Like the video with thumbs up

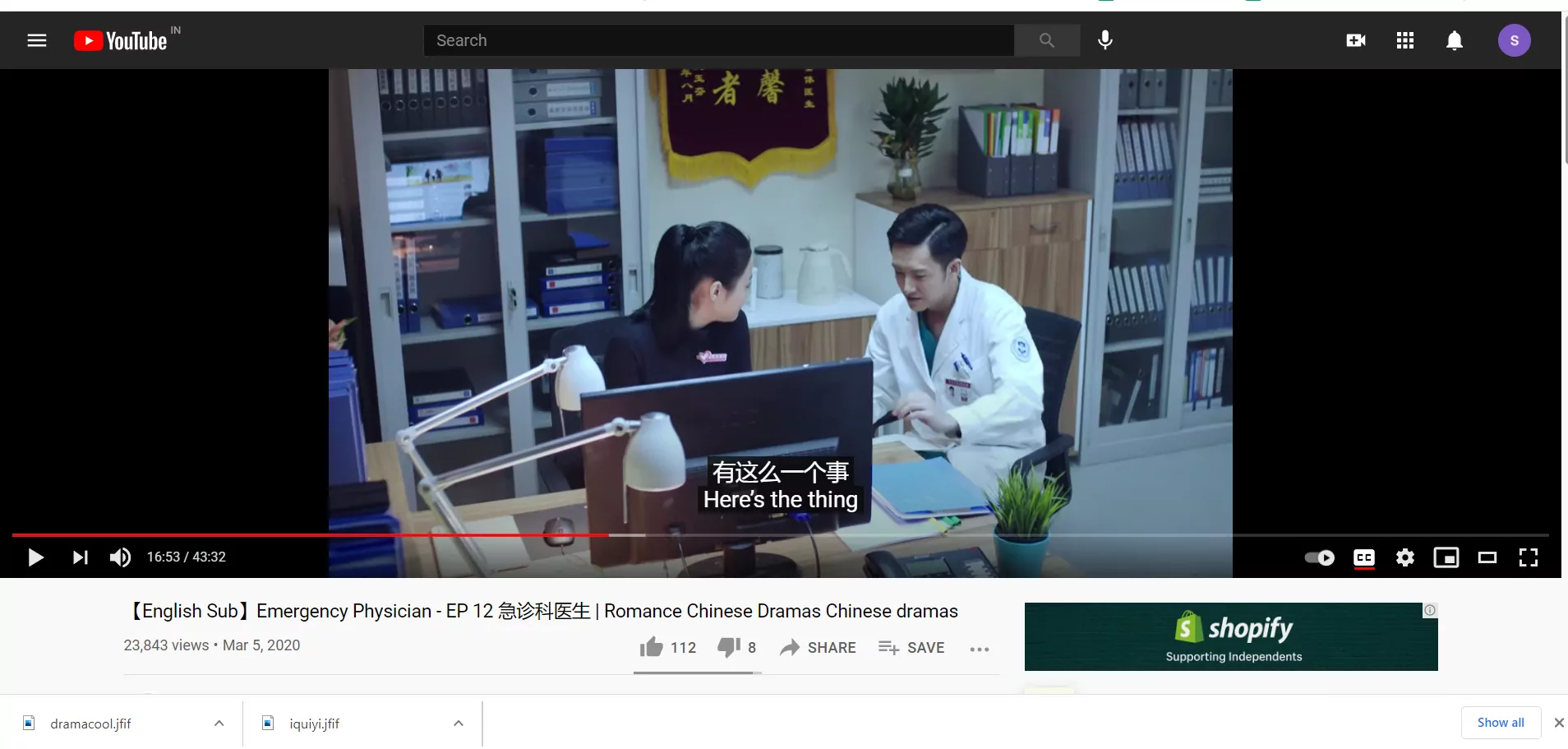click(668, 648)
